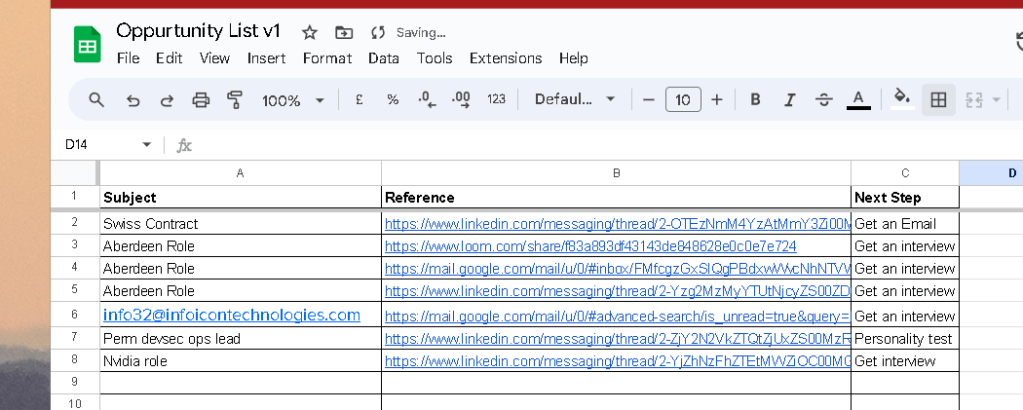Open the loom.com share link
The image size is (1023, 410).
[590, 246]
